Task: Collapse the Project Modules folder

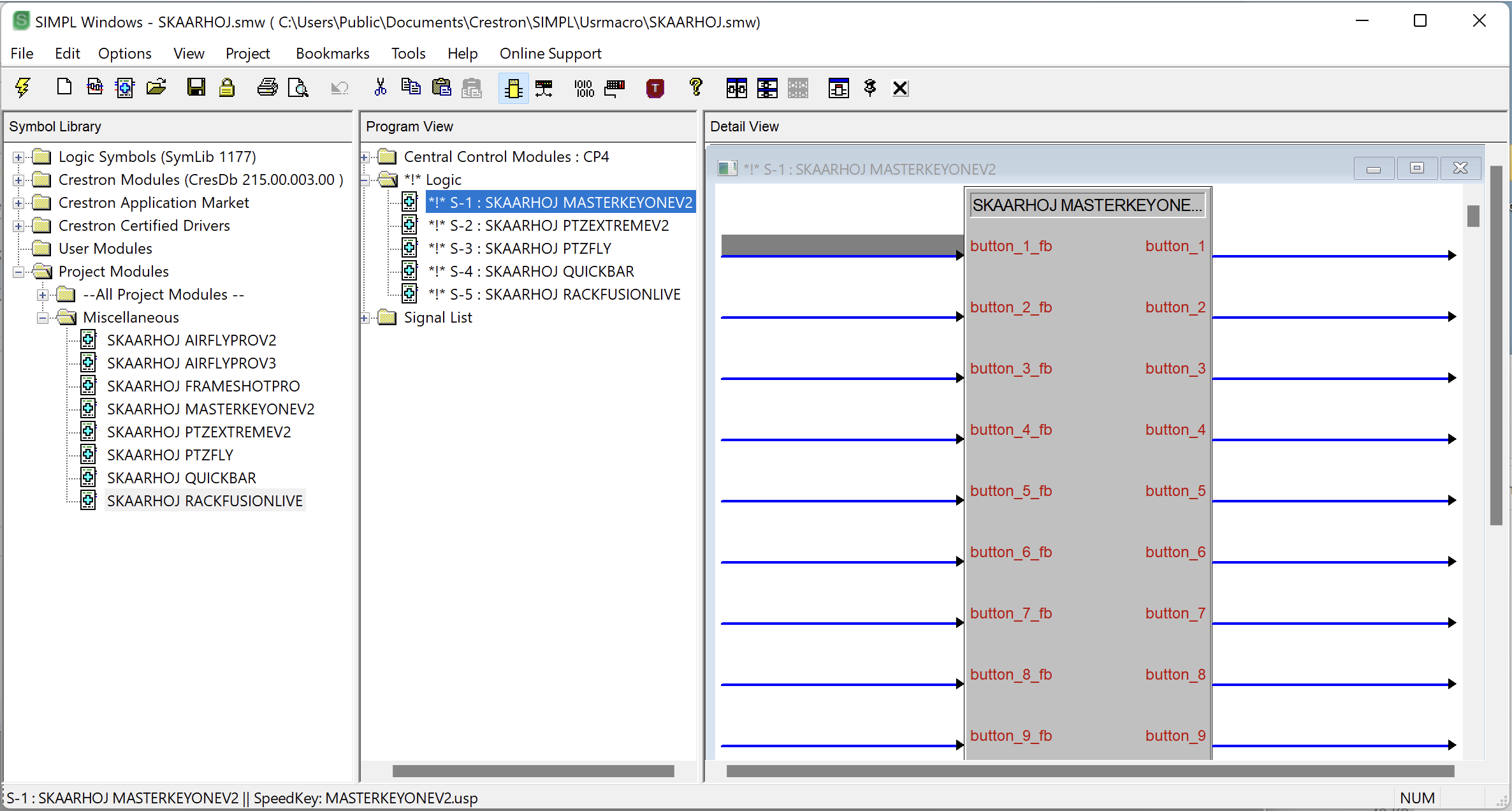Action: [18, 272]
